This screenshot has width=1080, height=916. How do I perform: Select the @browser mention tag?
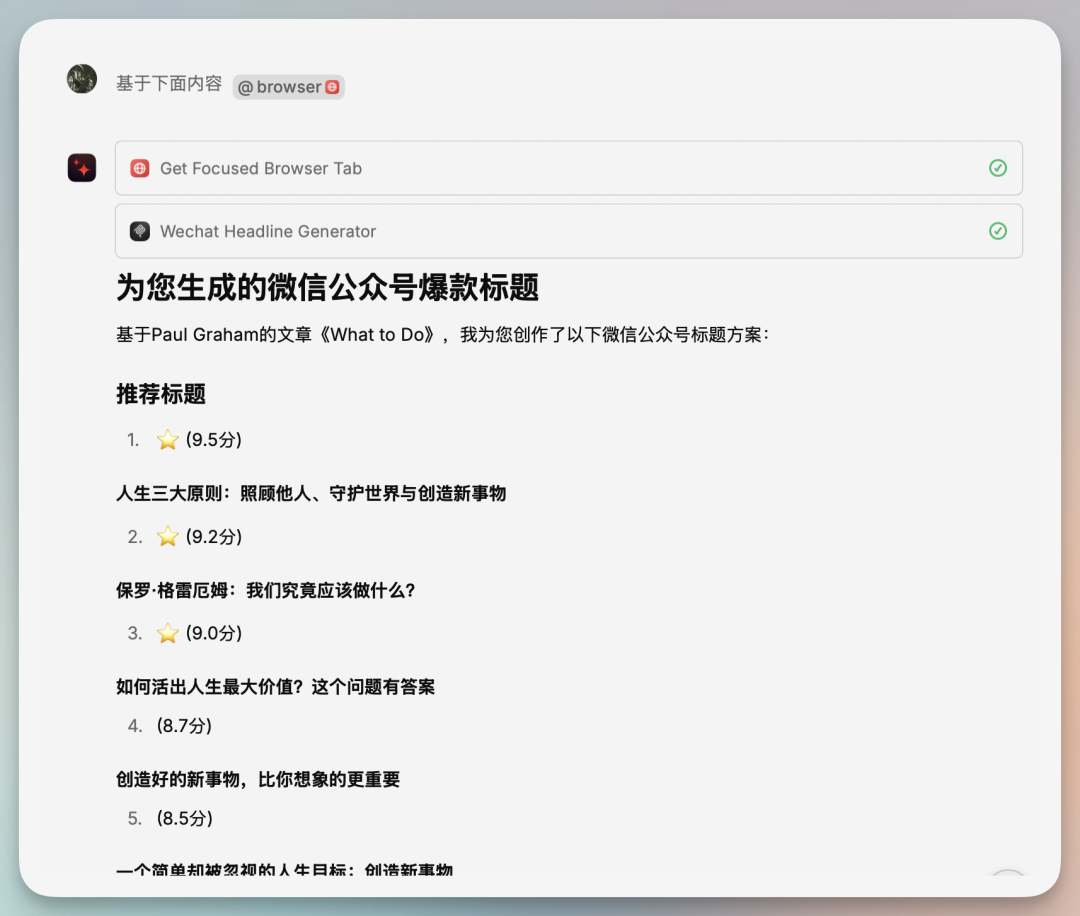point(288,87)
